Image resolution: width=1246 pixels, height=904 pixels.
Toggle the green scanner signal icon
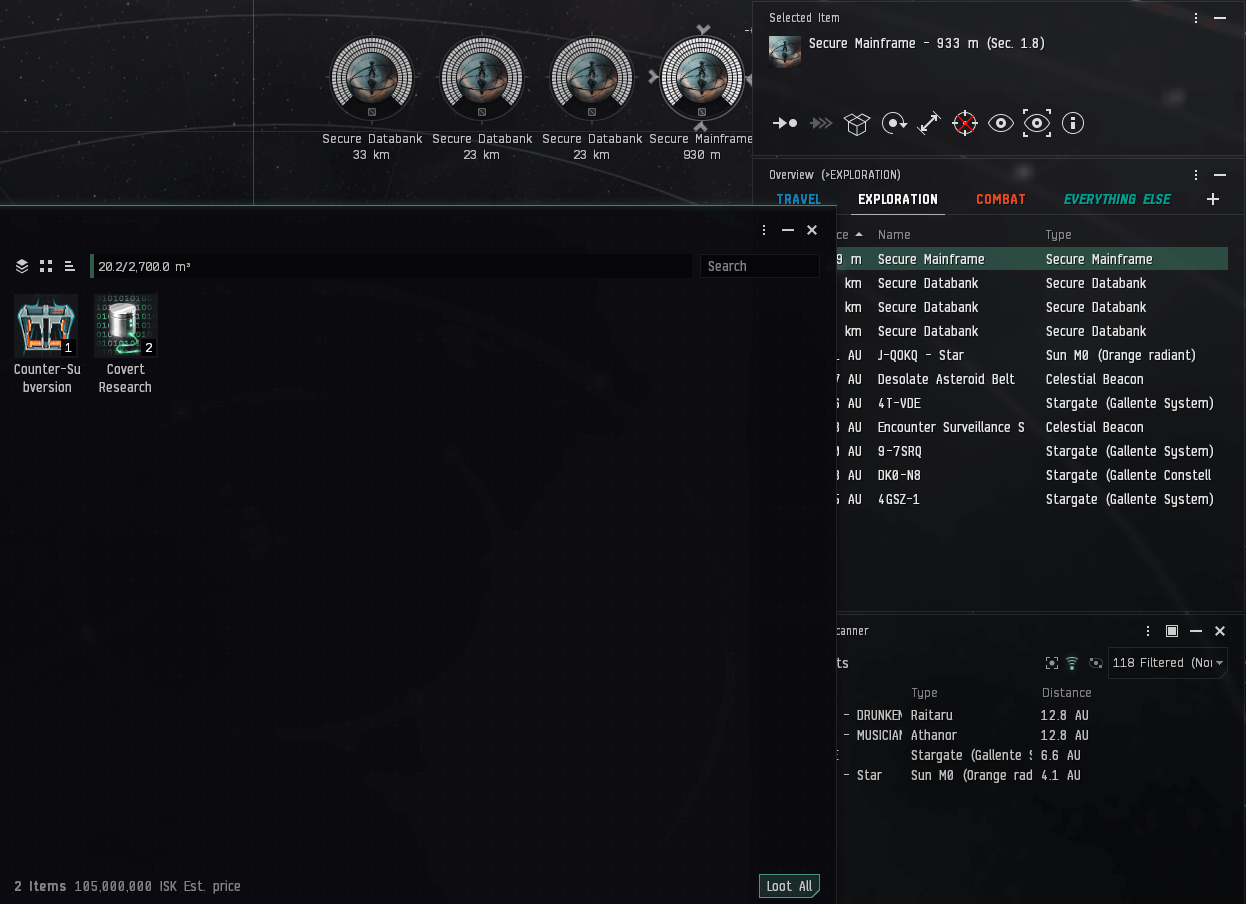[x=1072, y=663]
